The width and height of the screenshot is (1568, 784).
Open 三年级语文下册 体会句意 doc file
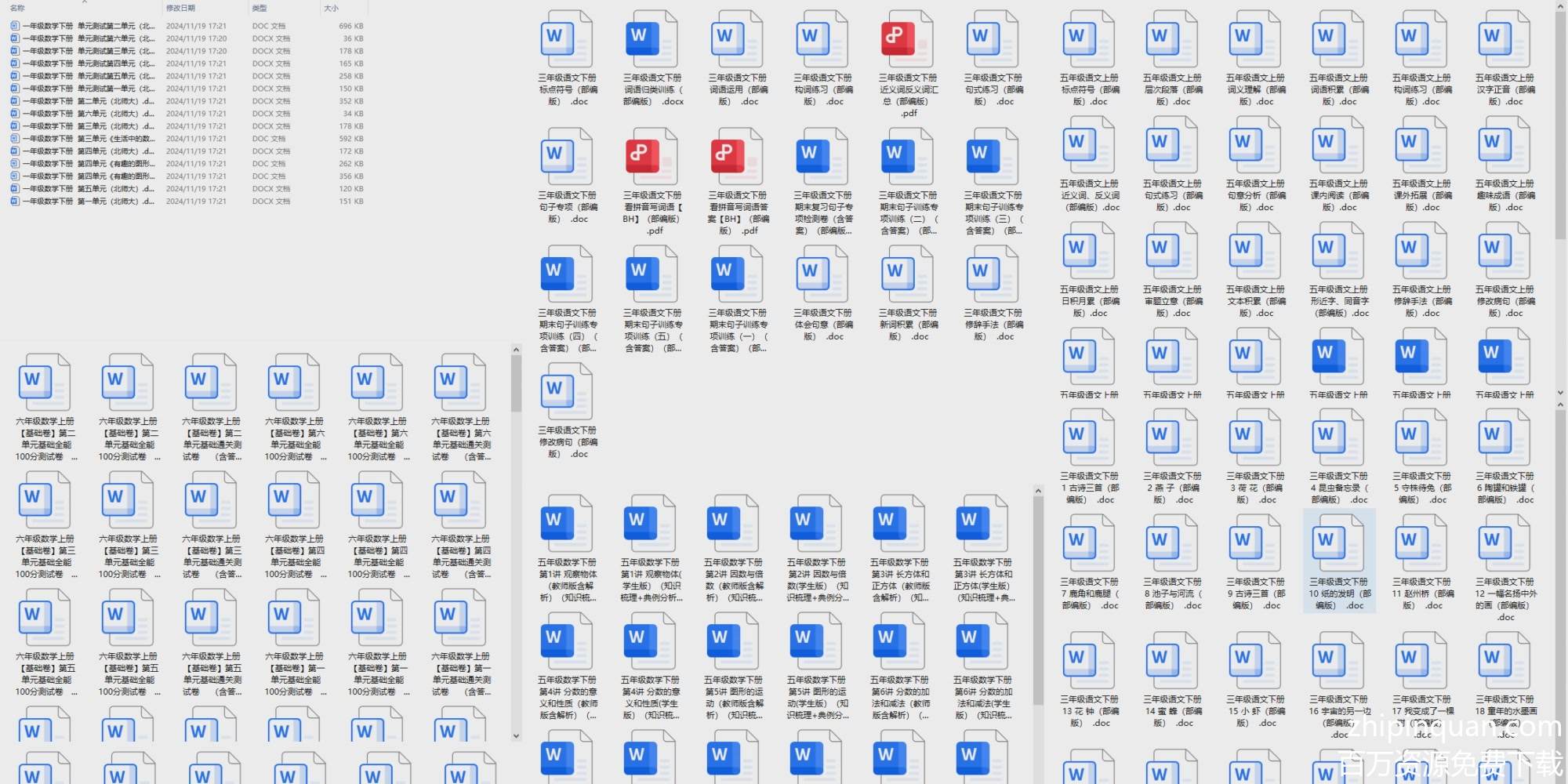tap(823, 295)
